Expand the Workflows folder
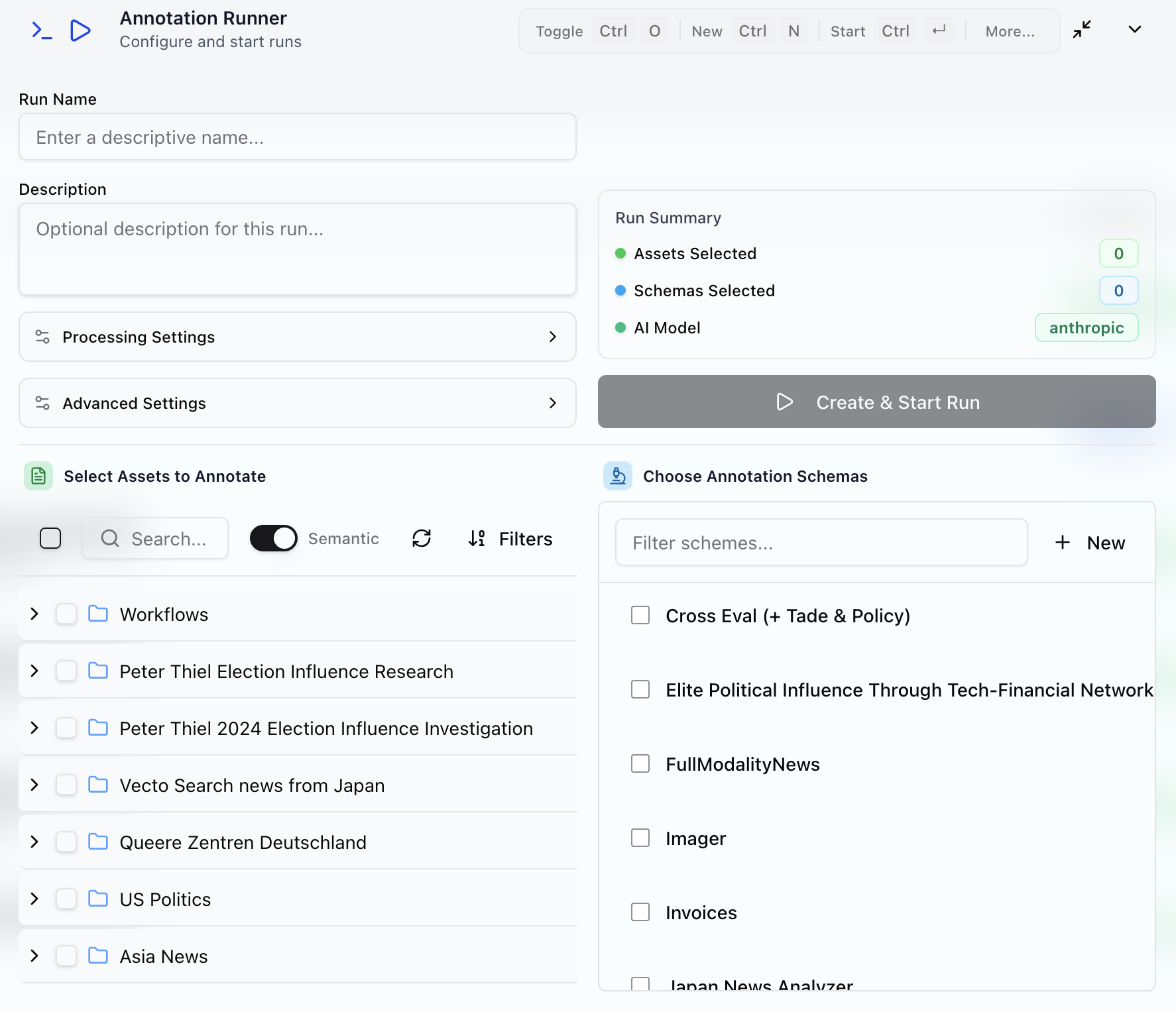This screenshot has width=1176, height=1010. point(34,614)
